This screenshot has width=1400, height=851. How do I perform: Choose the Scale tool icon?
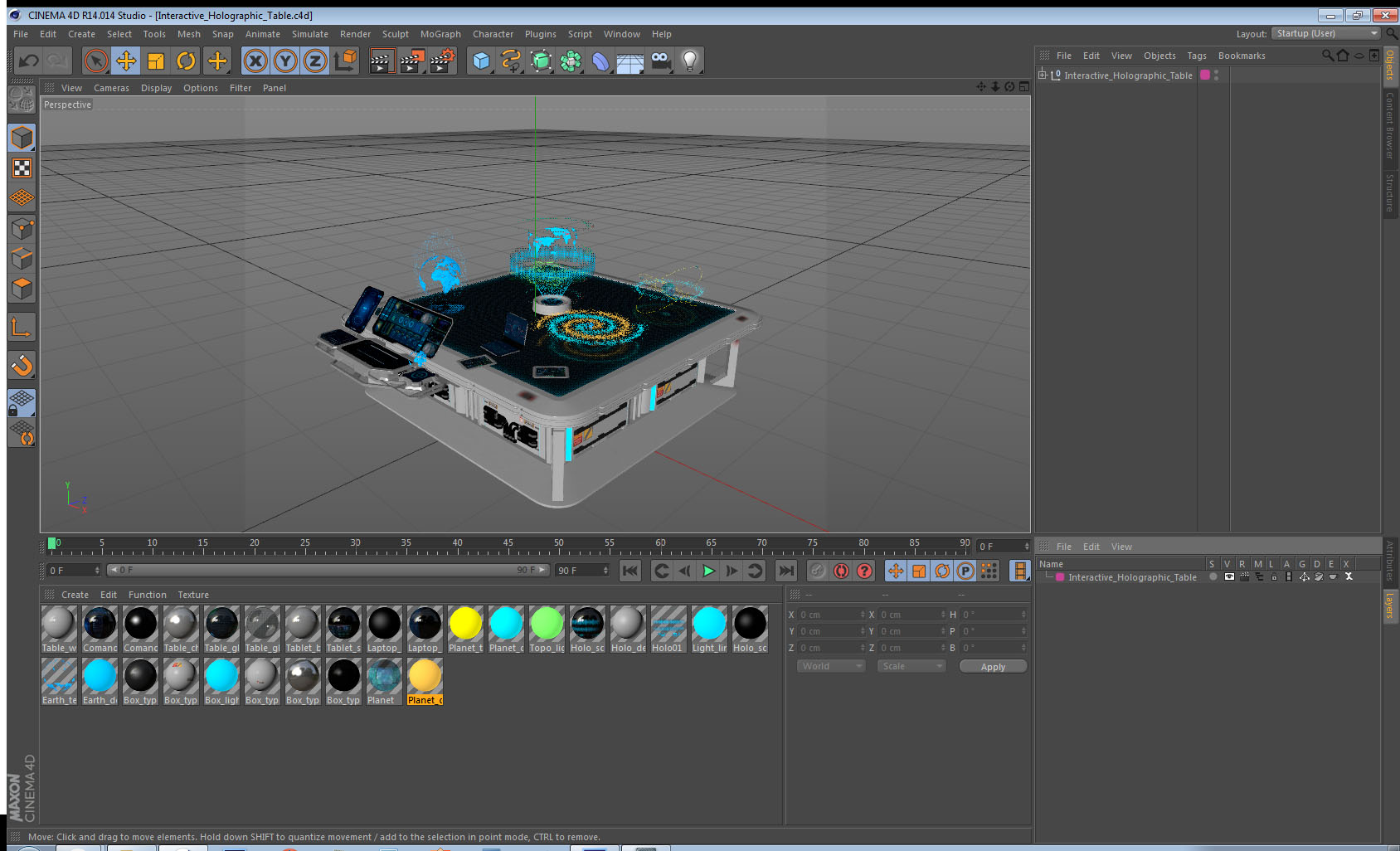click(x=156, y=61)
